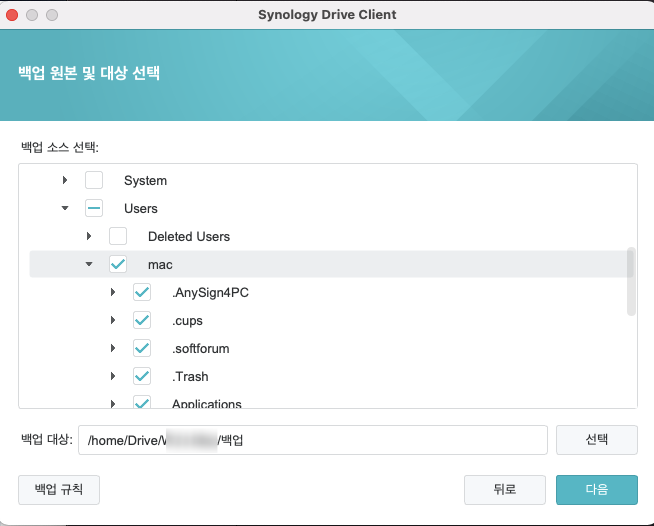Check the System folder checkbox
This screenshot has height=526, width=654.
94,180
